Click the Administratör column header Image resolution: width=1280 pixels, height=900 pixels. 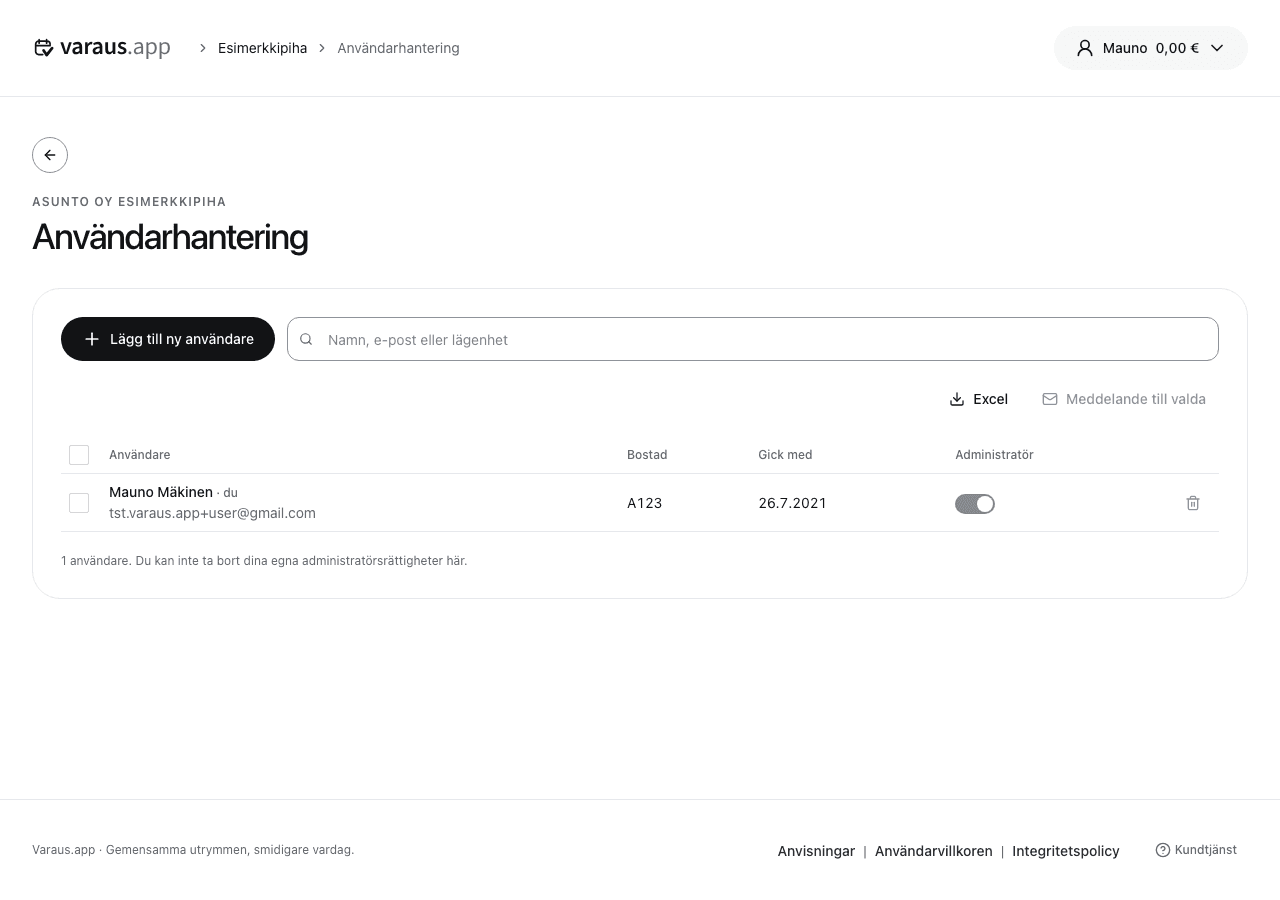(994, 455)
